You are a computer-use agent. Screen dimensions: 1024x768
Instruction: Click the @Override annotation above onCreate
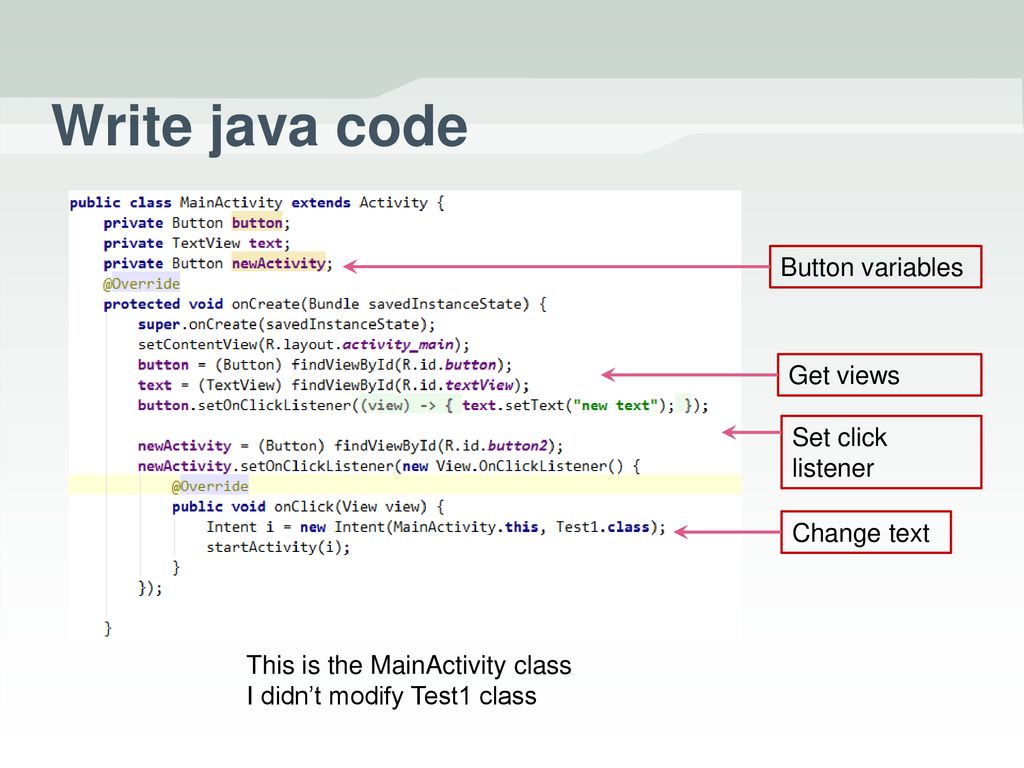point(141,284)
